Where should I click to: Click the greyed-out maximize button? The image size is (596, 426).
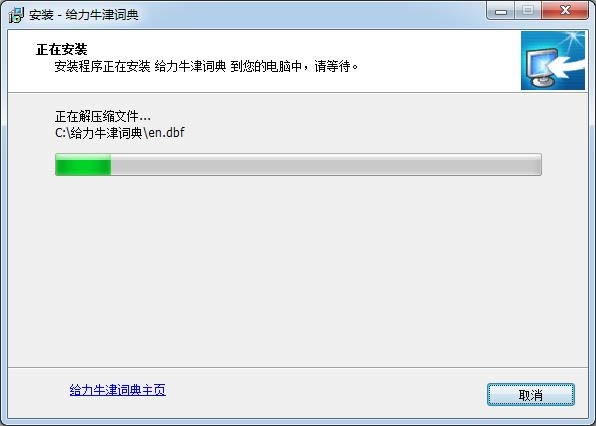point(528,11)
